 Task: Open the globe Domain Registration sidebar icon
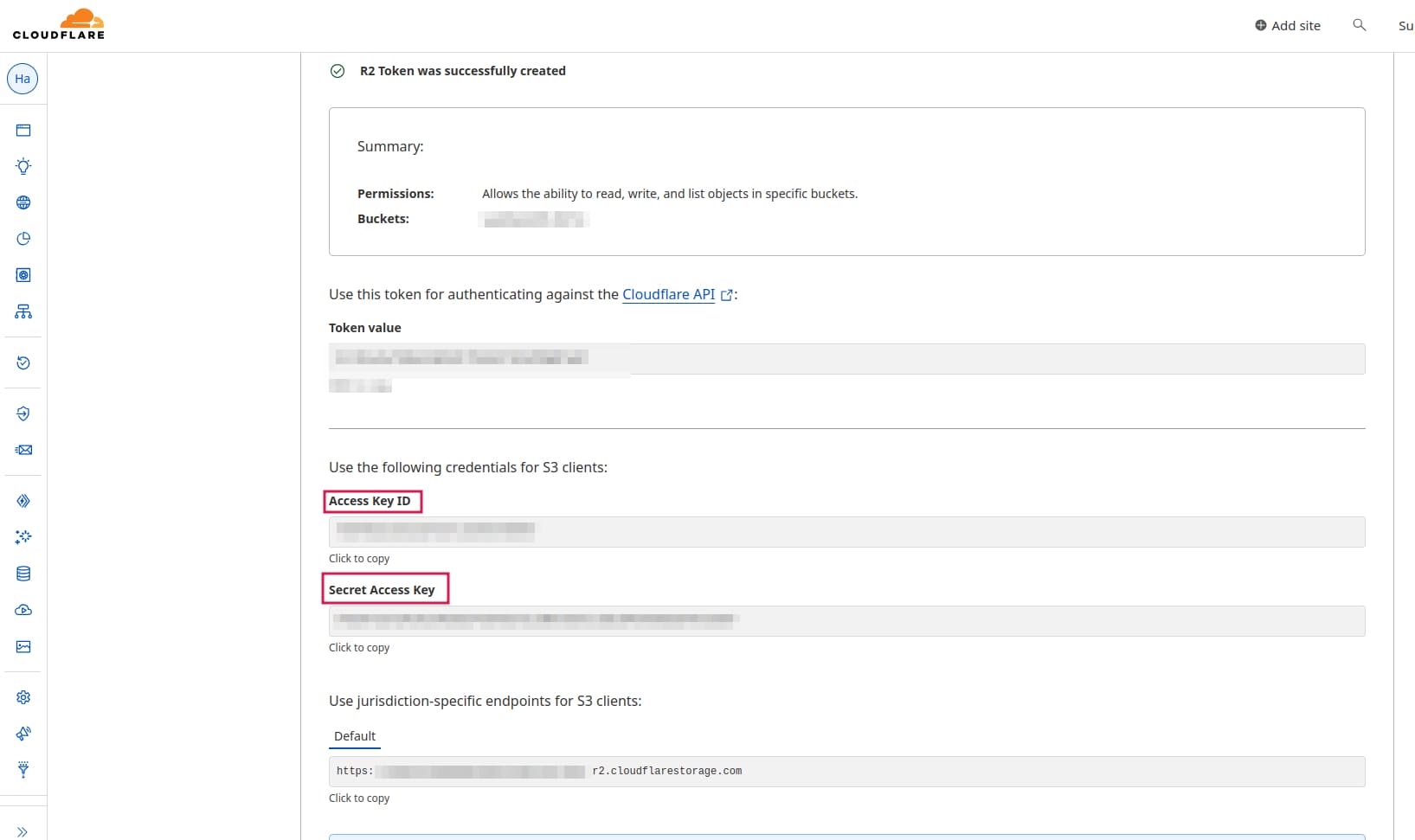point(23,202)
